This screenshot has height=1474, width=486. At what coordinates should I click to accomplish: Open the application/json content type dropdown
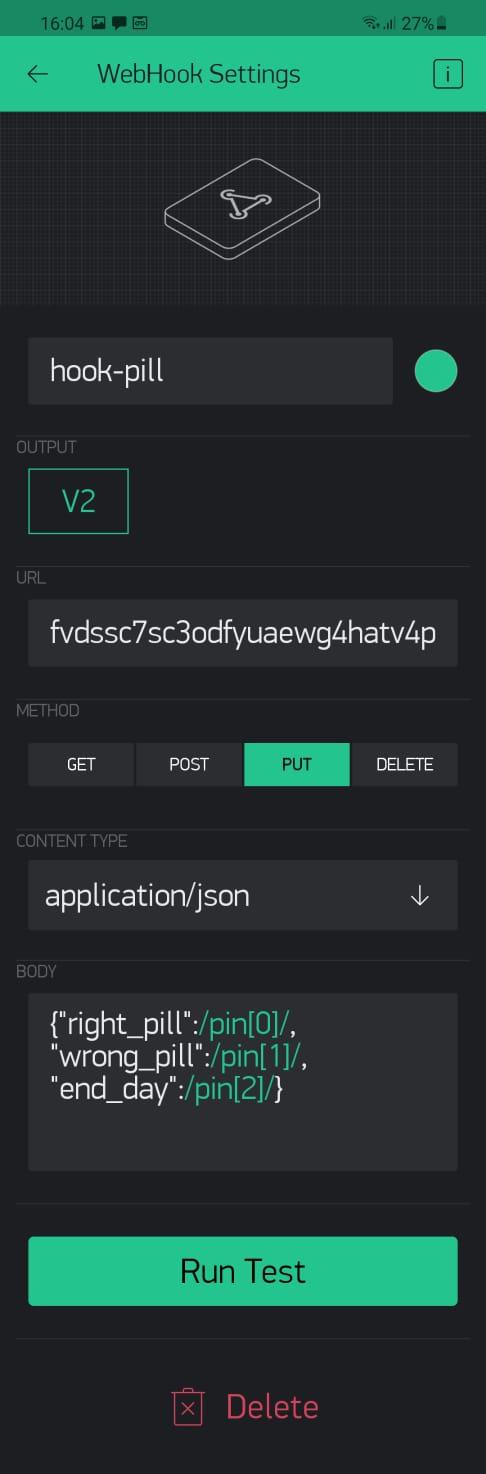point(243,895)
